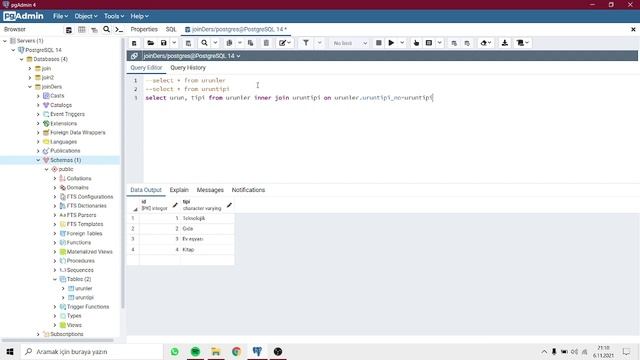Click the View Data grid icon in the Browser header
640x360 pixels.
[x=82, y=30]
